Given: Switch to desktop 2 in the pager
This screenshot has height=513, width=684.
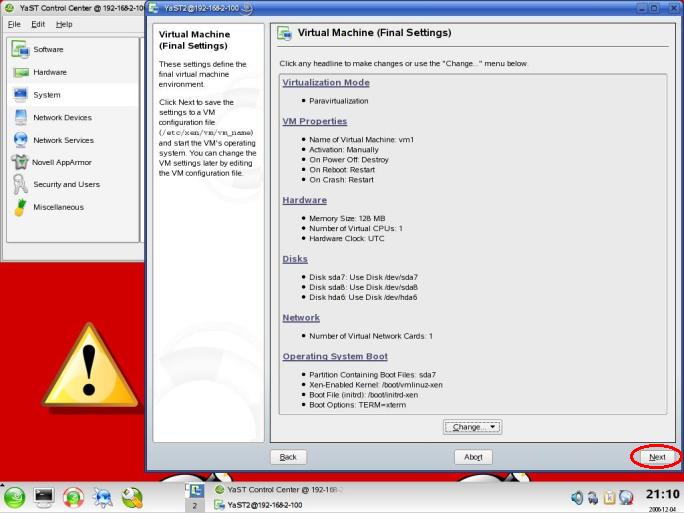Looking at the screenshot, I should pos(195,506).
